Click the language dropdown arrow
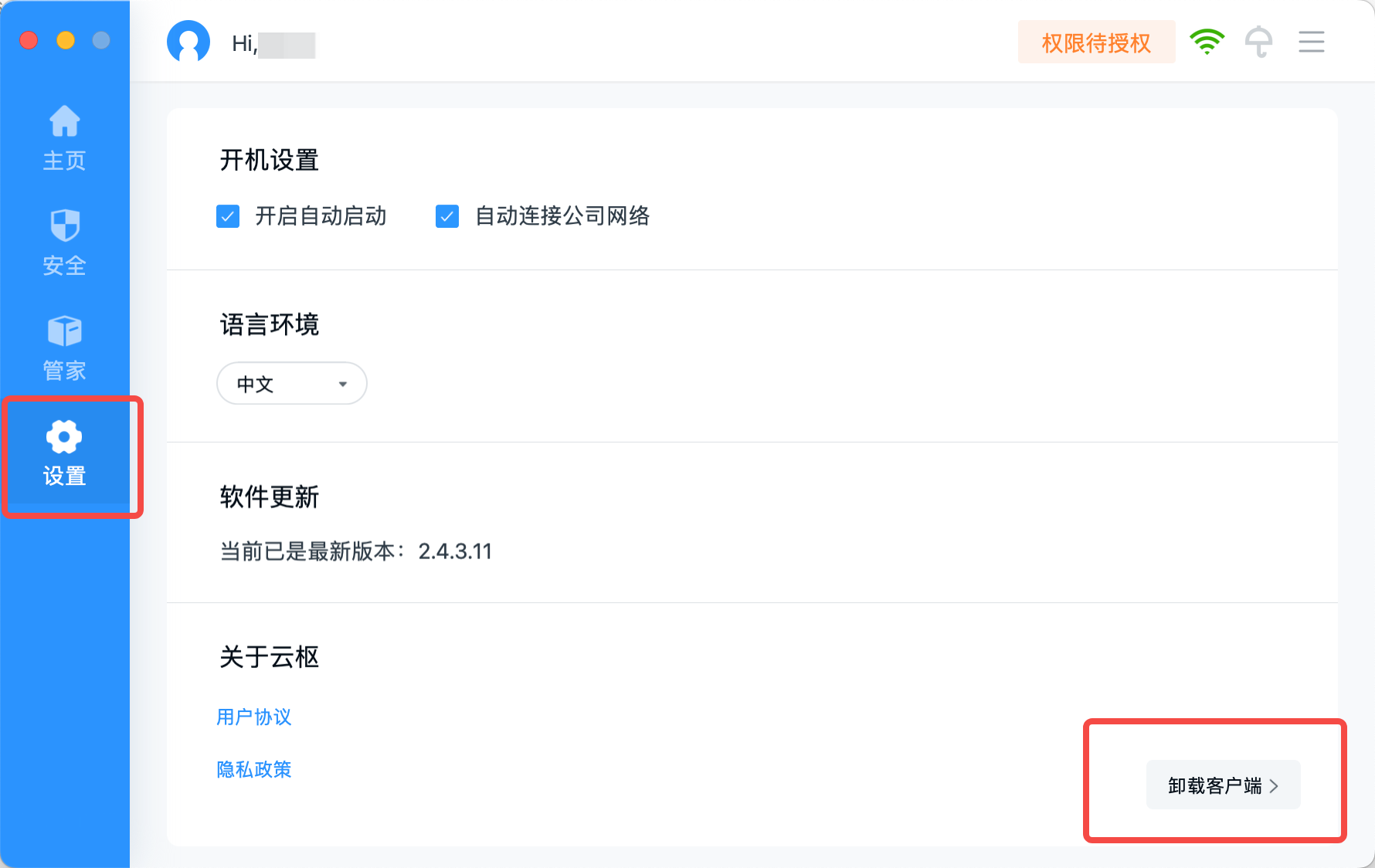Image resolution: width=1375 pixels, height=868 pixels. [342, 384]
